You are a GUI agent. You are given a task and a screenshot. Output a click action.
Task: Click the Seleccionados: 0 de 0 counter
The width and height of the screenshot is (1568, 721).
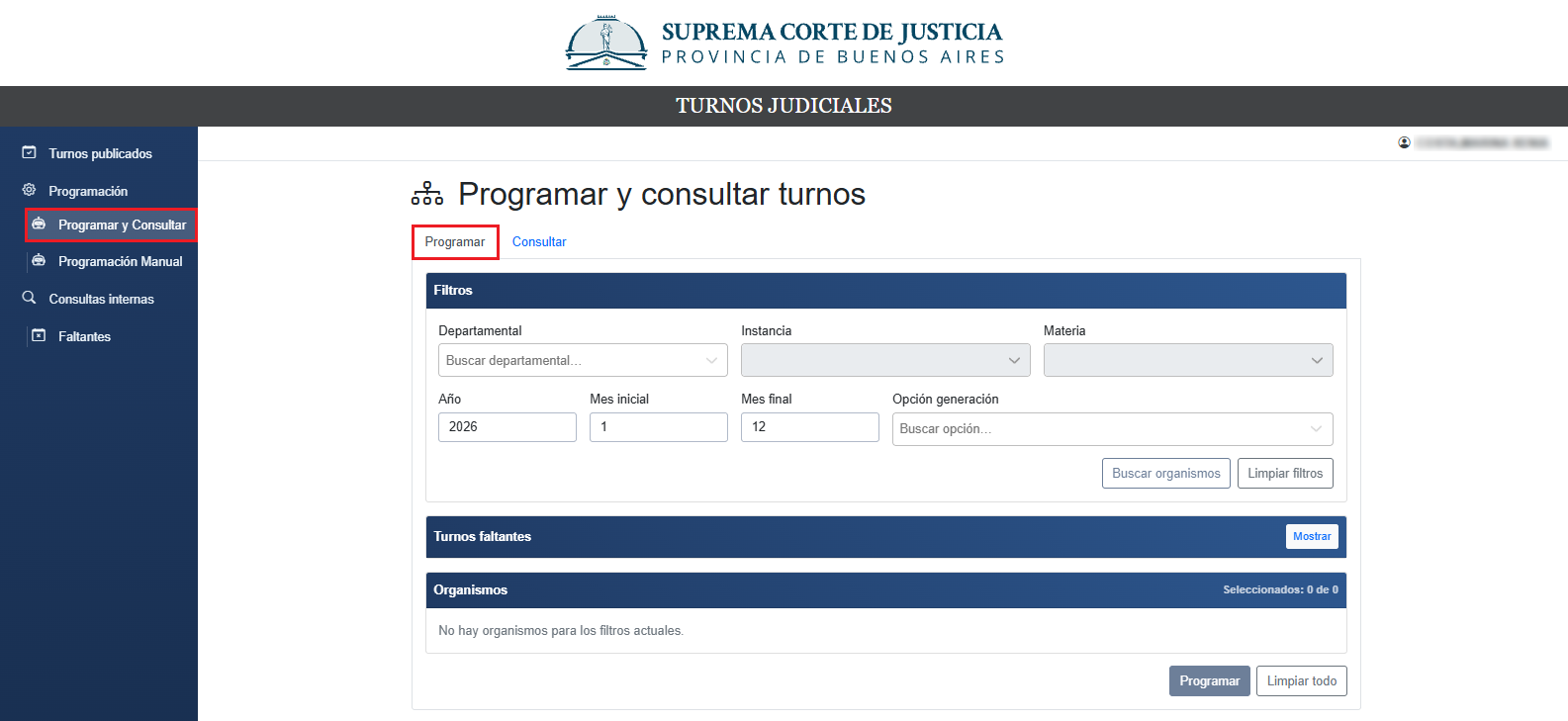pyautogui.click(x=1280, y=589)
